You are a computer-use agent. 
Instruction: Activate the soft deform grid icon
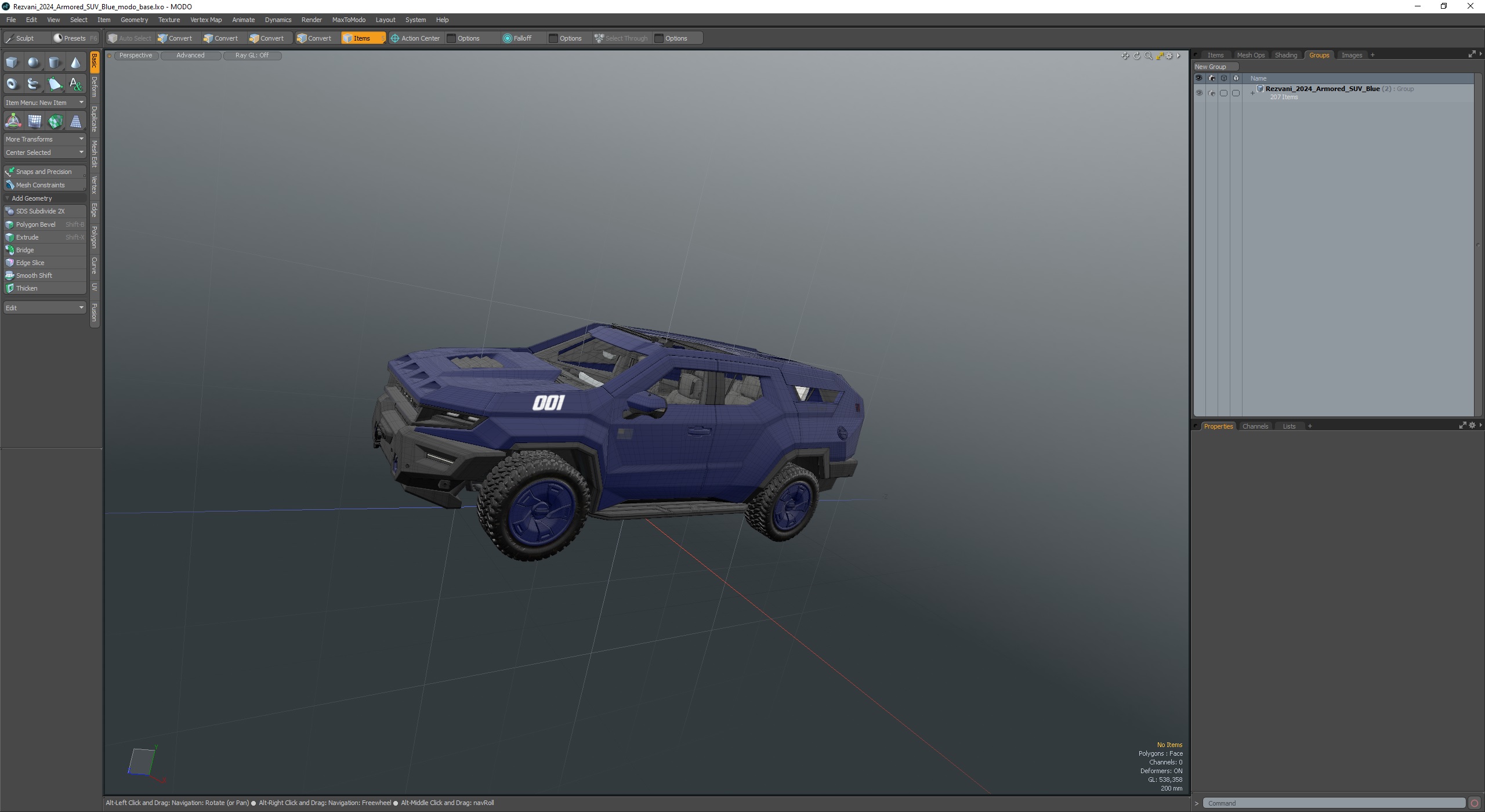click(x=34, y=121)
